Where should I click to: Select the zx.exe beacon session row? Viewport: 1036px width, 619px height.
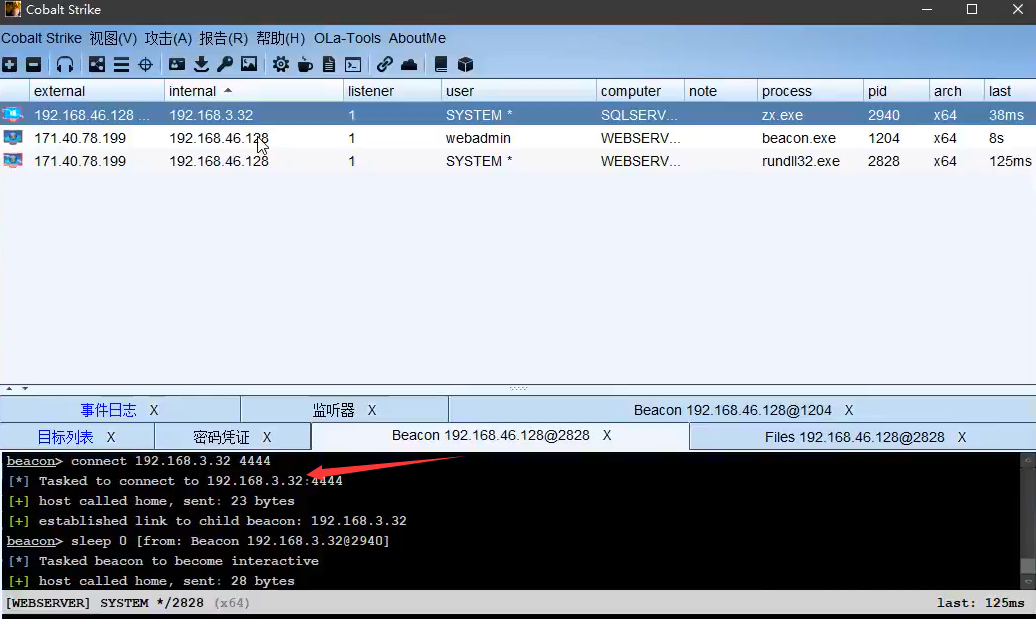tap(500, 115)
